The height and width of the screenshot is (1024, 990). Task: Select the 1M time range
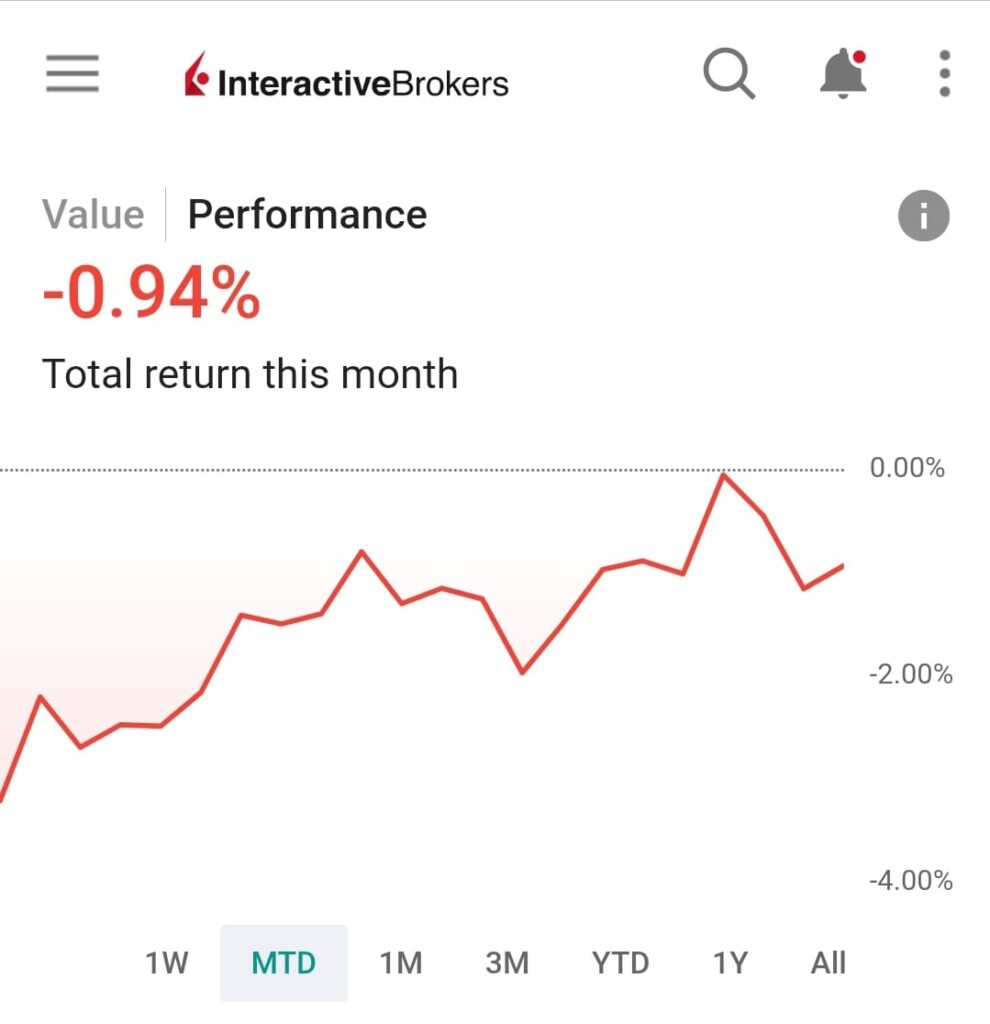point(401,963)
